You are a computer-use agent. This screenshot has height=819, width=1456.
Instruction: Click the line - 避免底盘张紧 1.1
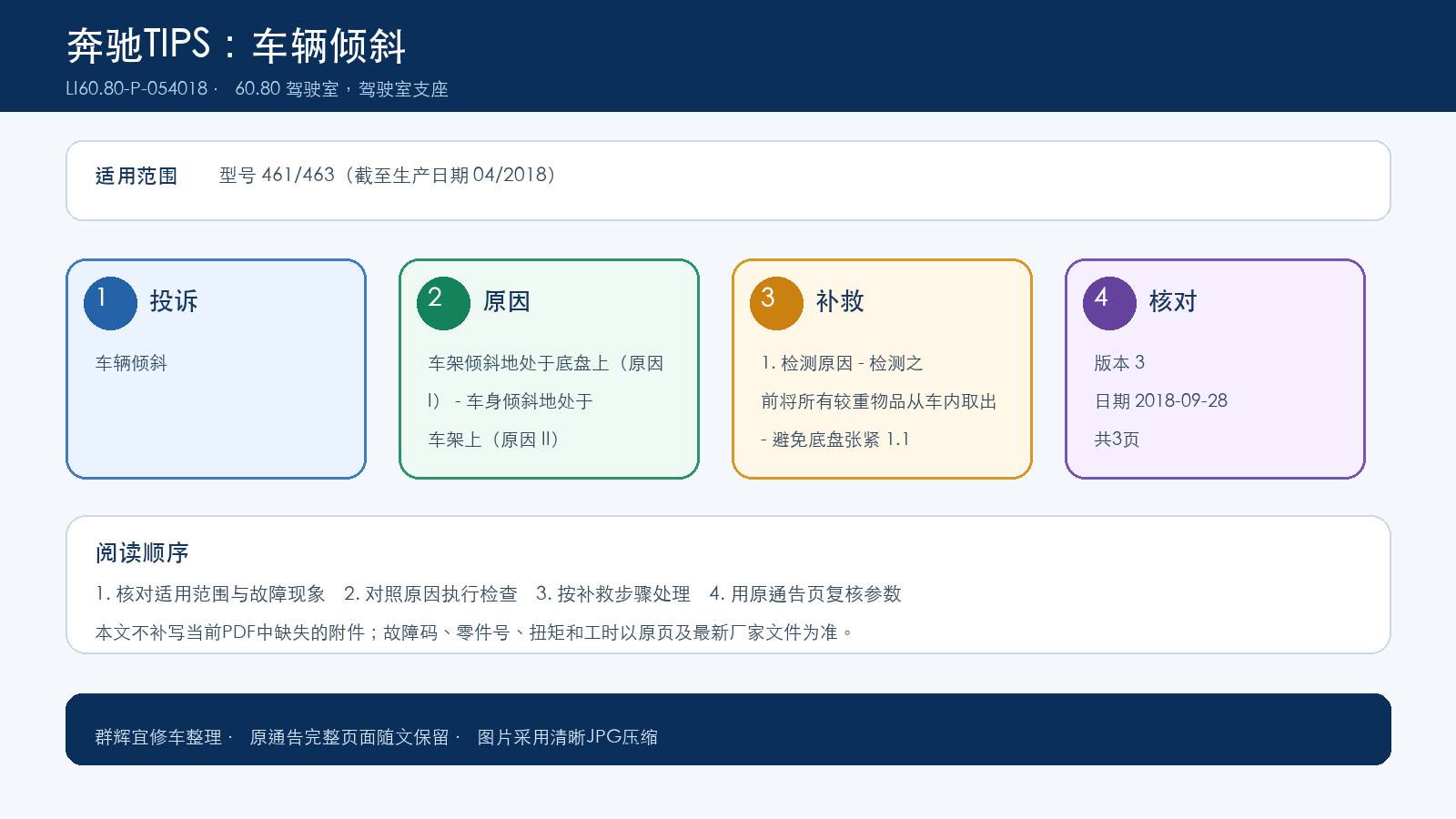tap(835, 440)
